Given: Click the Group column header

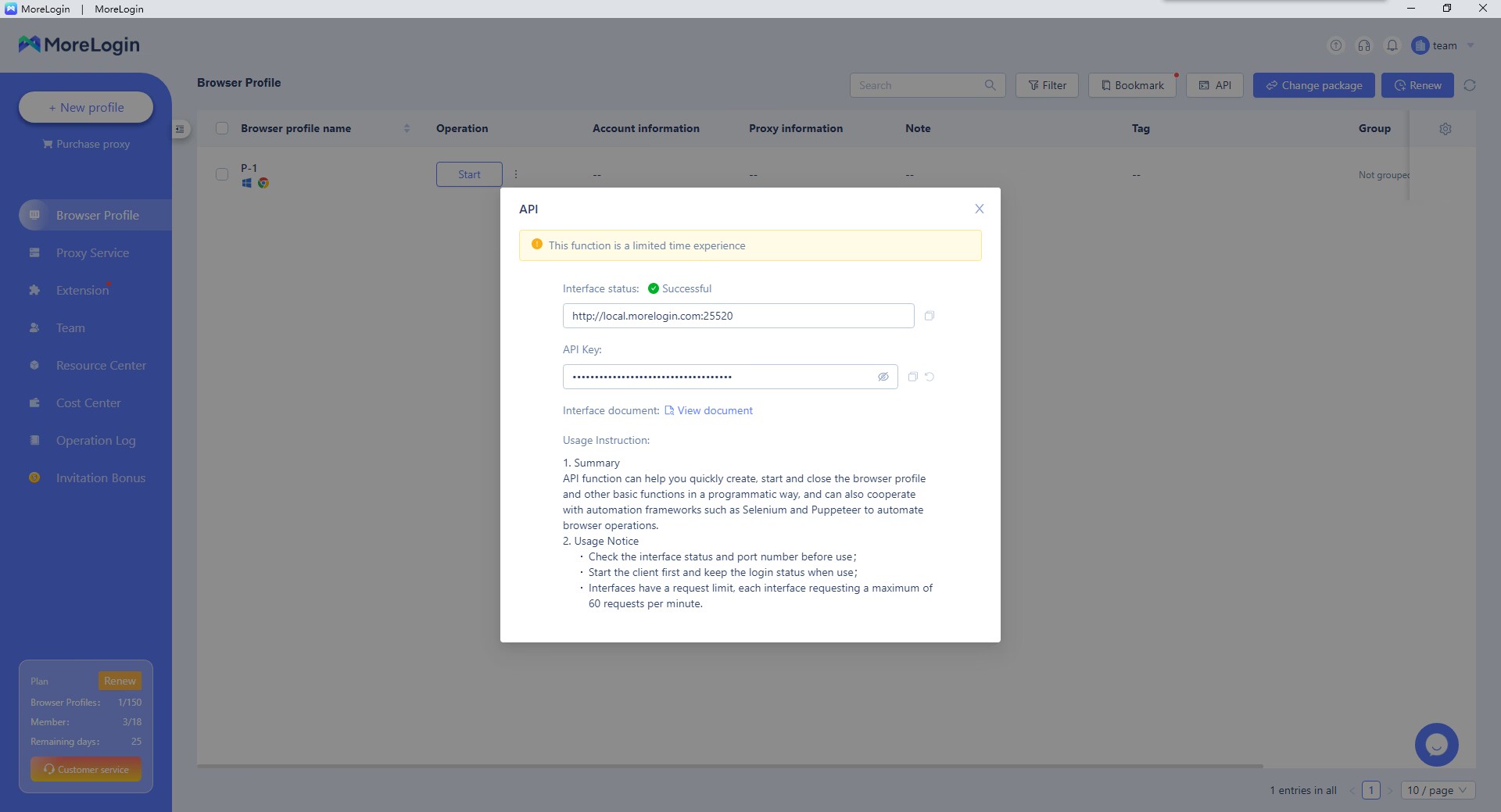Looking at the screenshot, I should click(1374, 128).
